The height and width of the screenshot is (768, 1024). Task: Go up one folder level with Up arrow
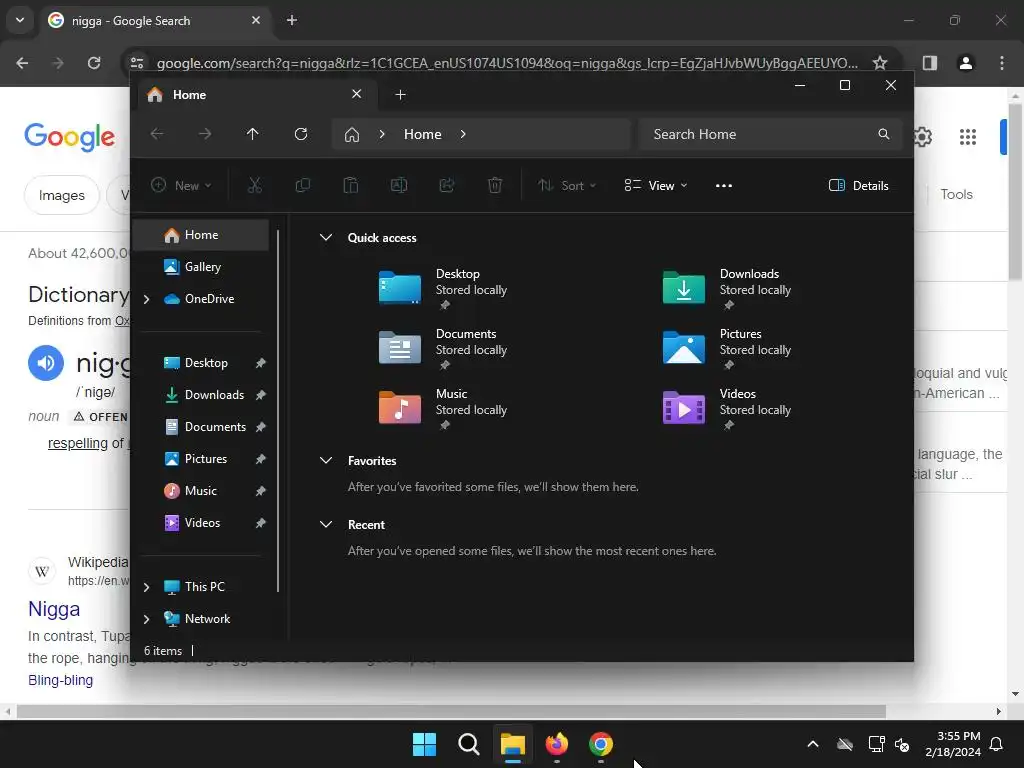point(253,134)
